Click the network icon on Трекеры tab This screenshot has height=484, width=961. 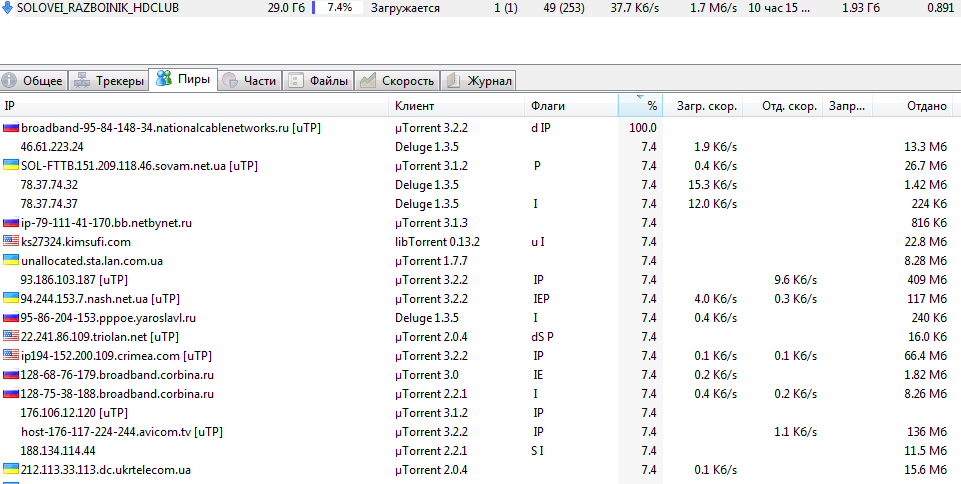pos(81,80)
